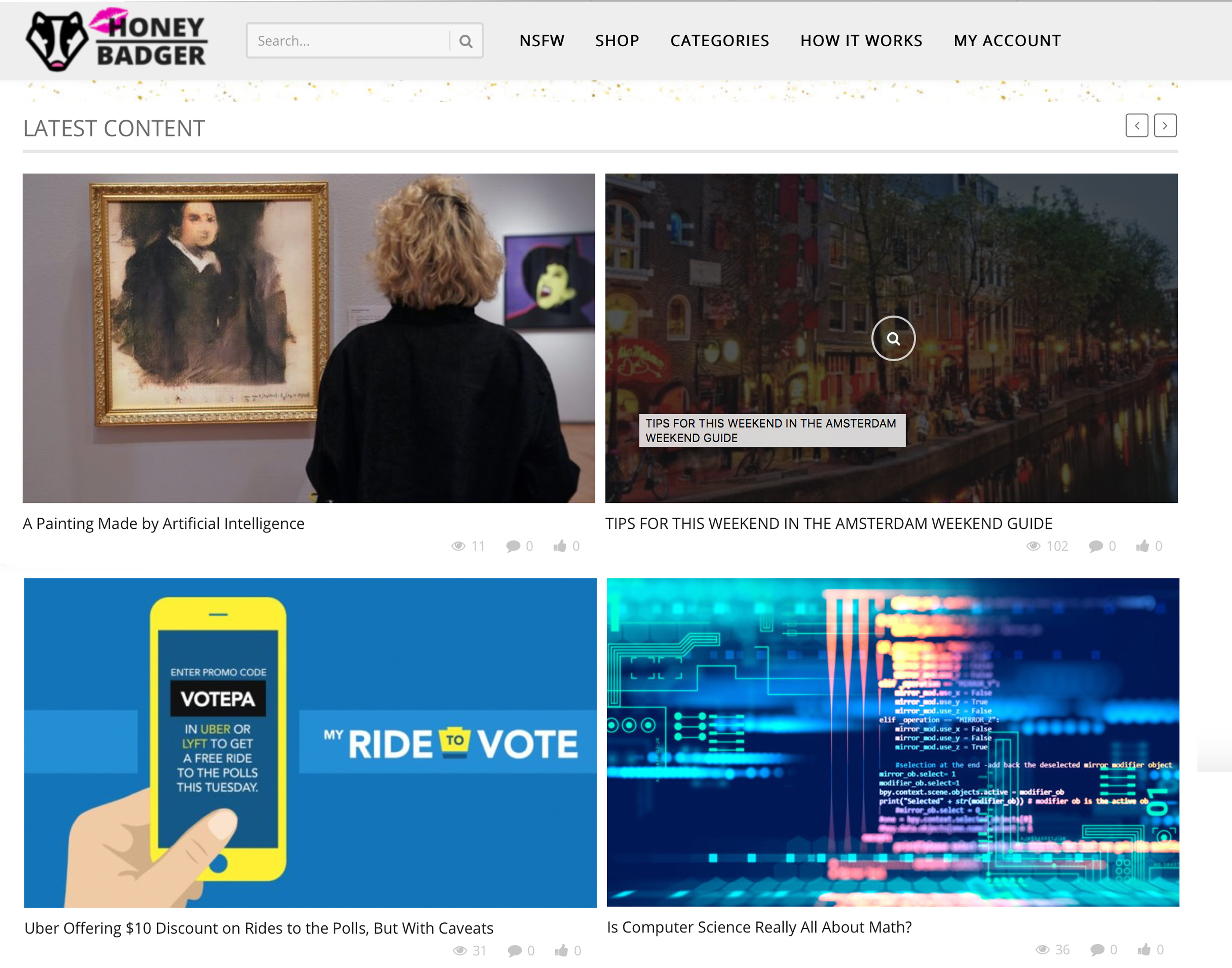Click the search magnifier icon
This screenshot has width=1232, height=968.
point(466,40)
